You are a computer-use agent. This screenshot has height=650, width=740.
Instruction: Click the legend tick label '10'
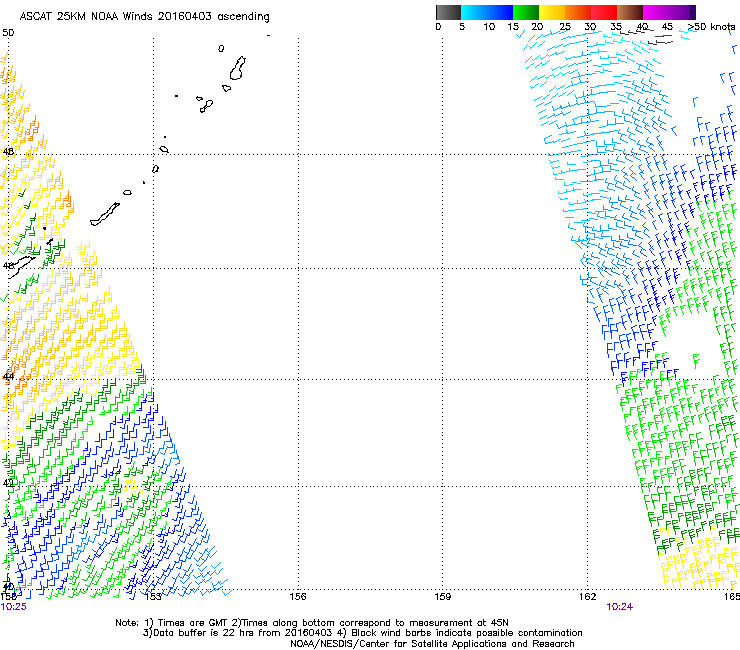489,27
